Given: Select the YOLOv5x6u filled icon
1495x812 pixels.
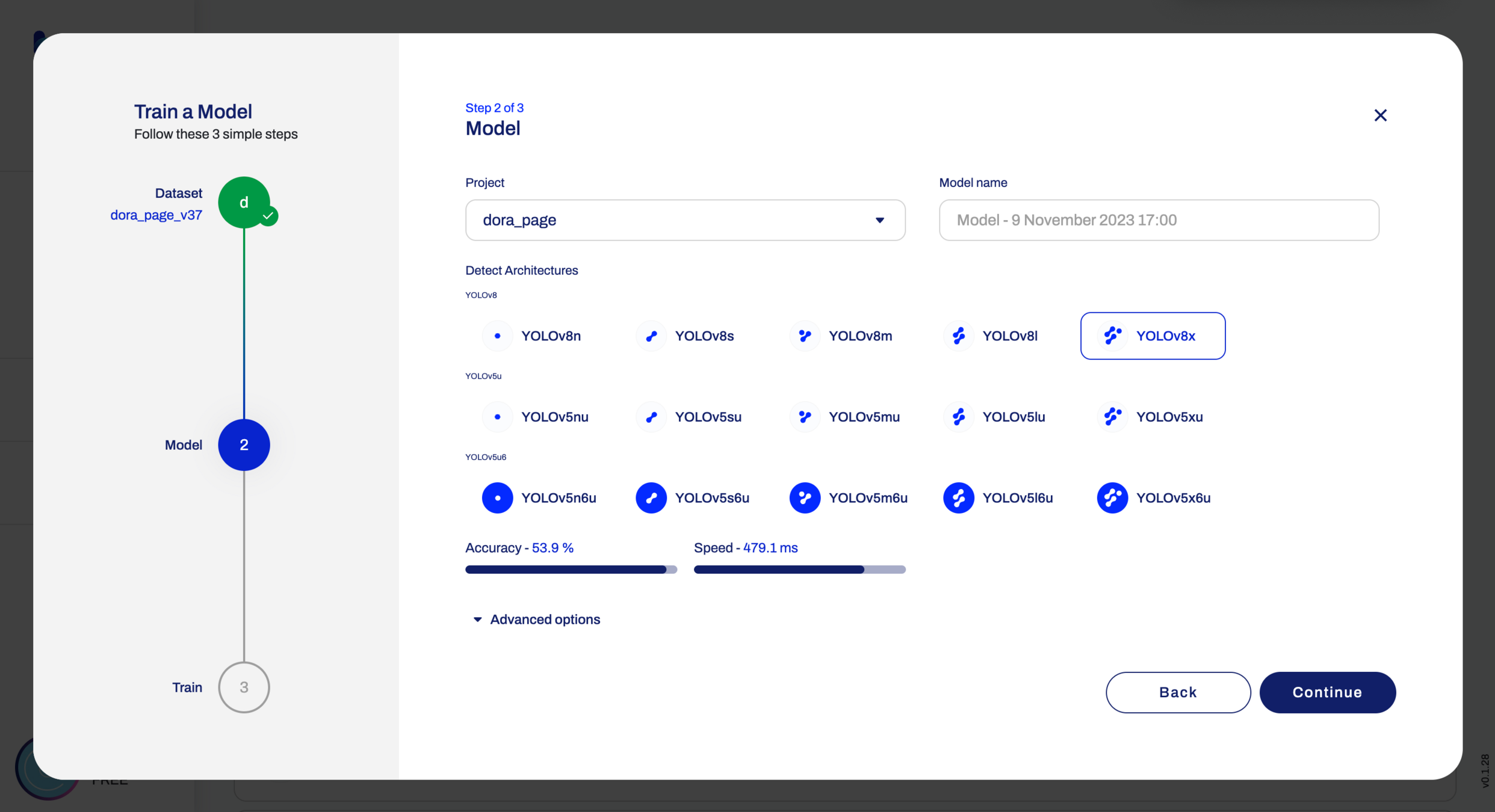Looking at the screenshot, I should click(1112, 498).
